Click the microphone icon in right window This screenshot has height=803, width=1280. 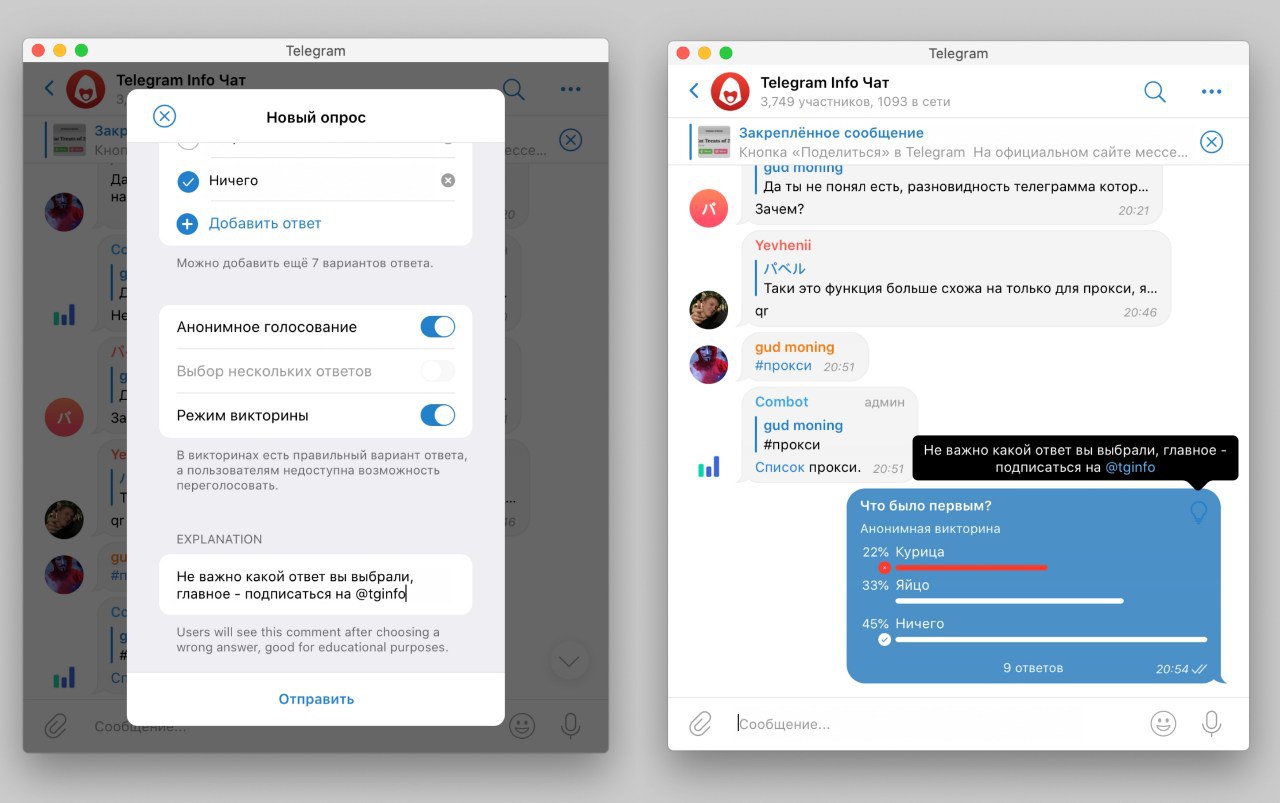coord(1211,723)
